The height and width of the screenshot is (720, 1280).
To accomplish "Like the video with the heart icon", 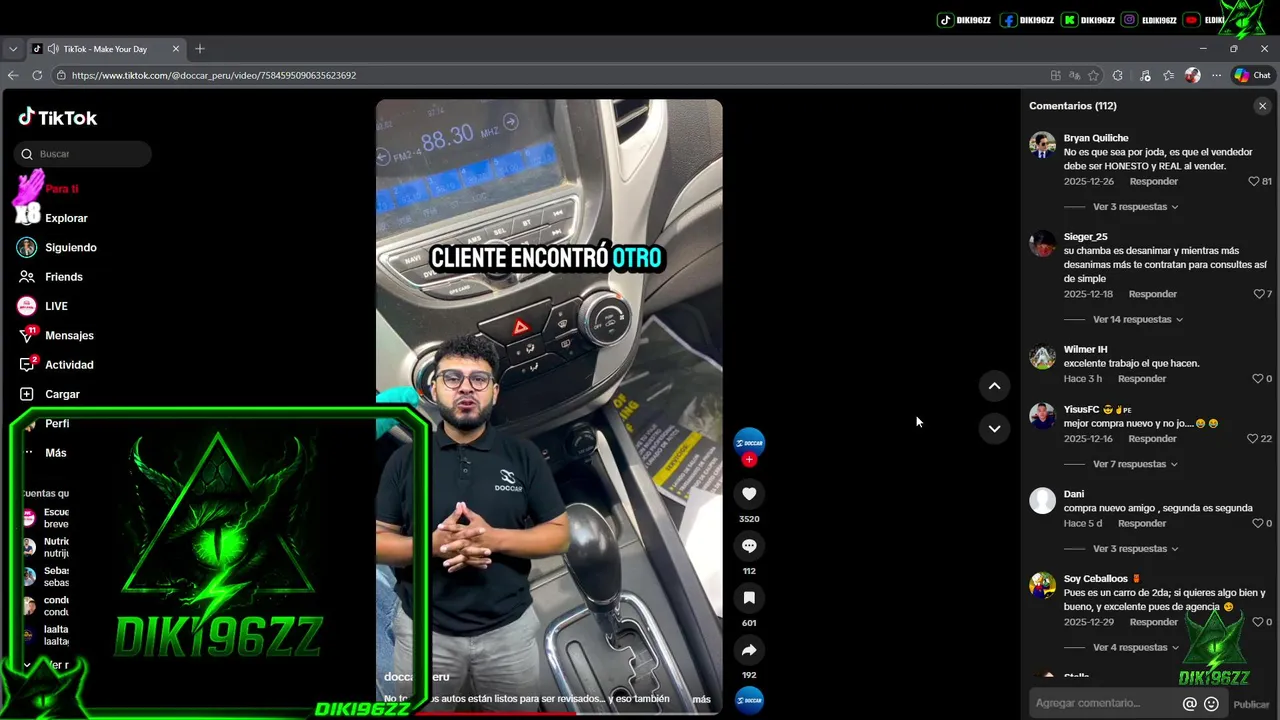I will [749, 494].
